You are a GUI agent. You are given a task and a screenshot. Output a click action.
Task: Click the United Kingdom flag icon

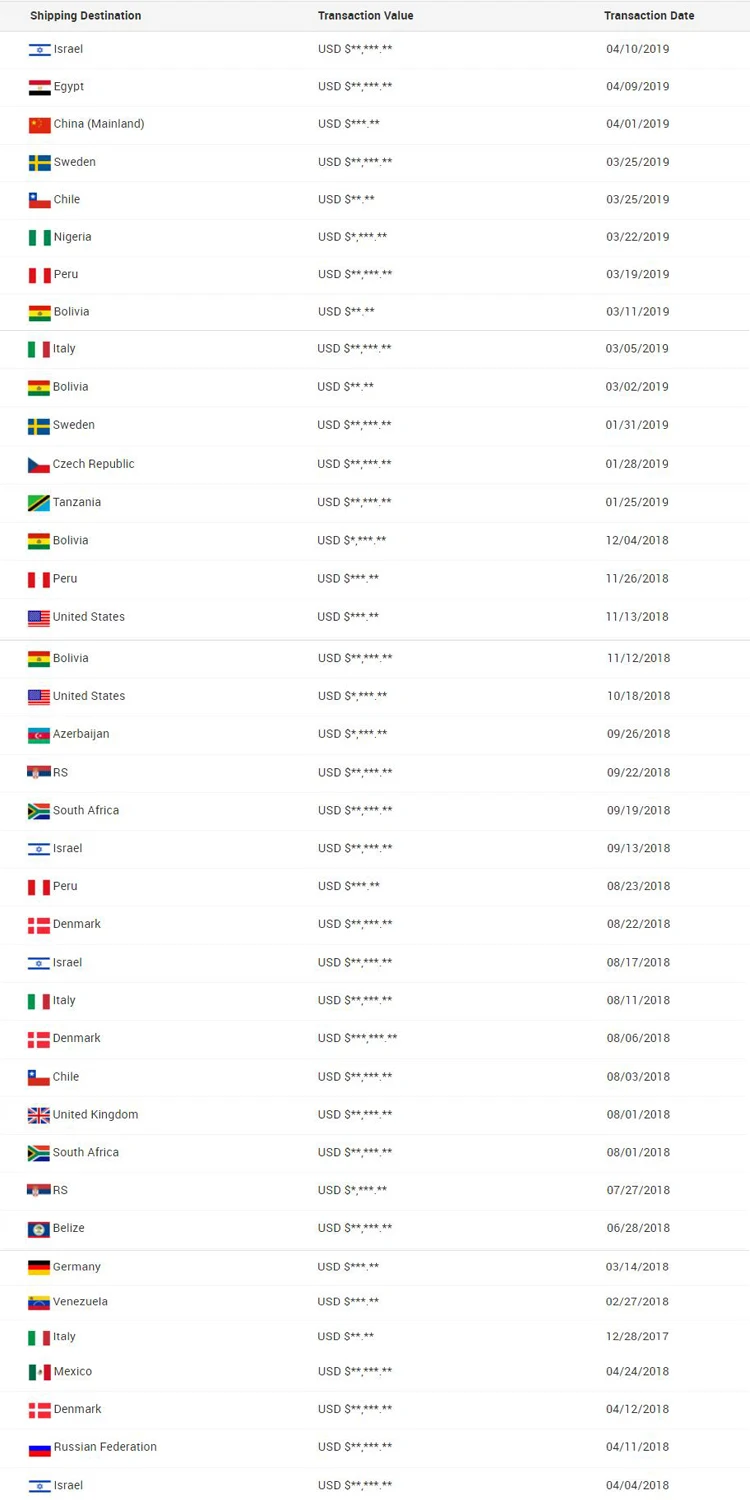click(x=39, y=1115)
